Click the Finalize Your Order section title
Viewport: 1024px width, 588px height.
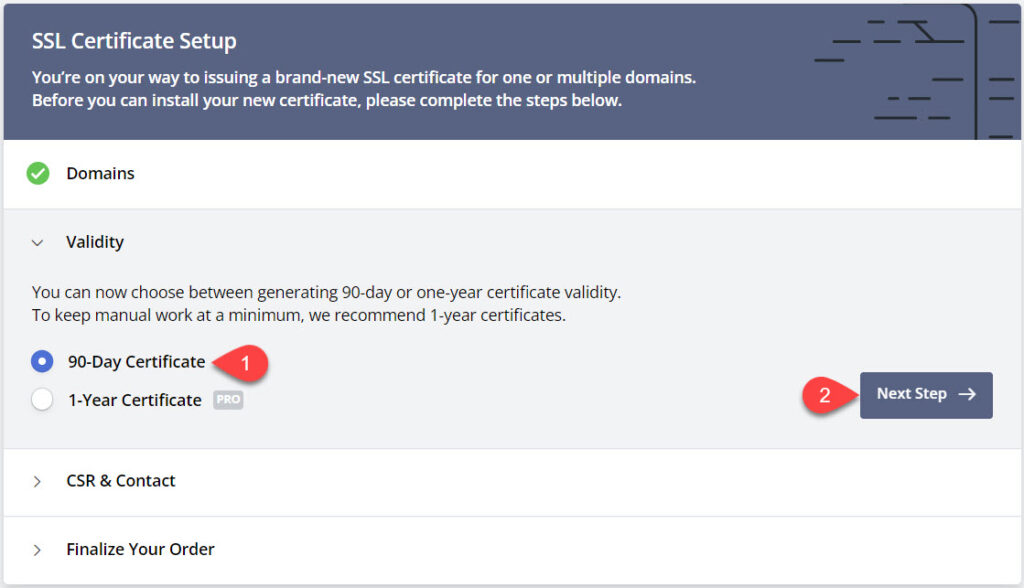140,549
